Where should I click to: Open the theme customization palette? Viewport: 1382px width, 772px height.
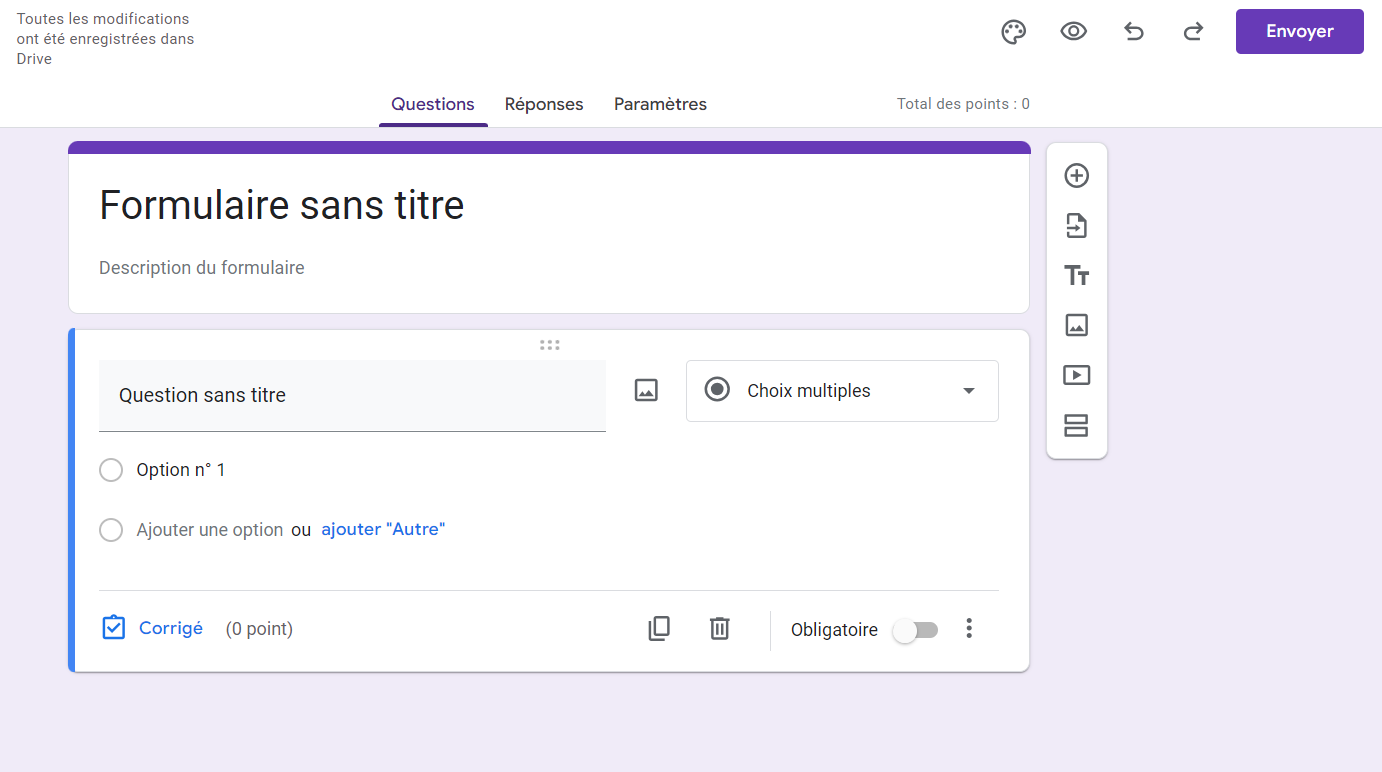tap(1014, 32)
